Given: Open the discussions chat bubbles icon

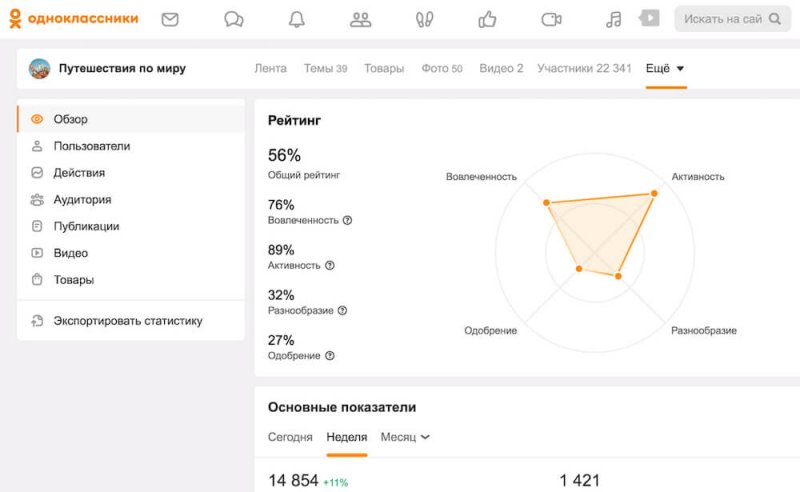Looking at the screenshot, I should coord(233,19).
